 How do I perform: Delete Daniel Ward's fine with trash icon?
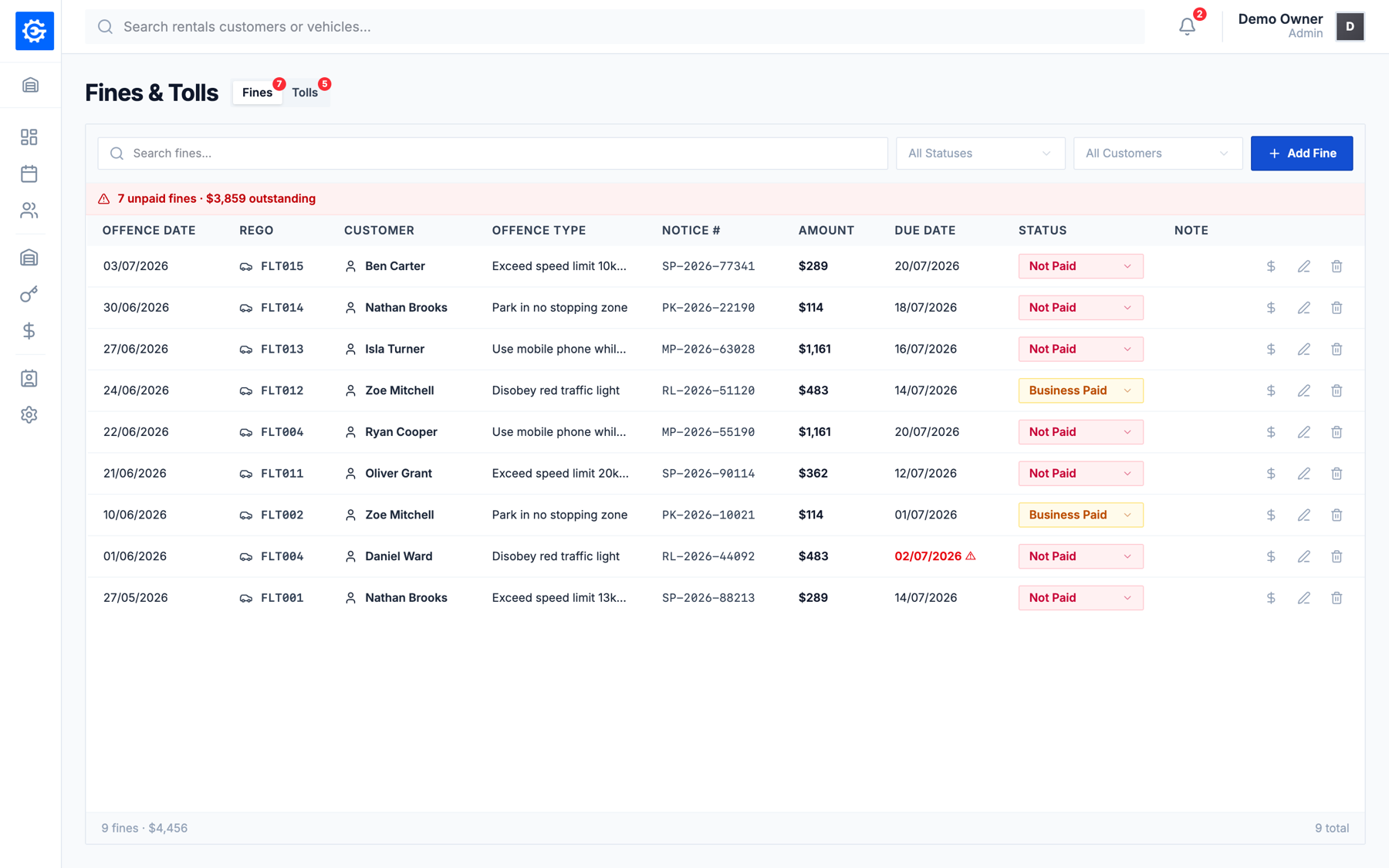click(x=1337, y=556)
